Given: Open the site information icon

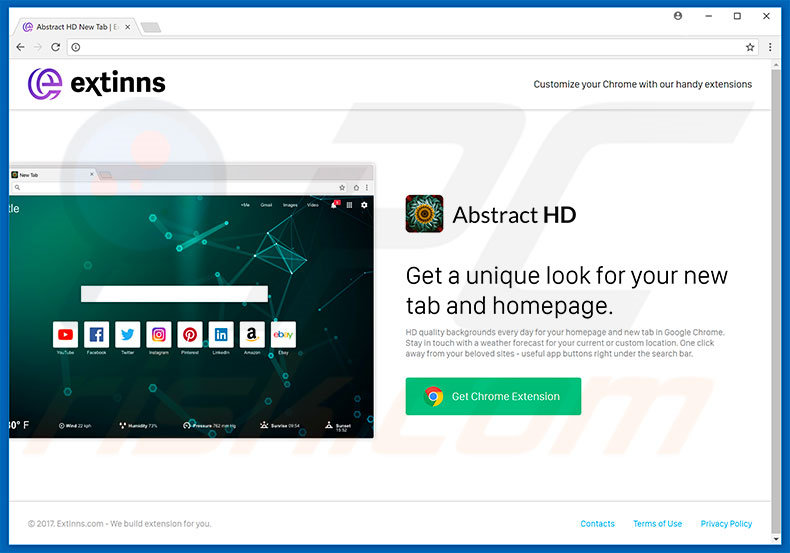Looking at the screenshot, I should click(76, 47).
